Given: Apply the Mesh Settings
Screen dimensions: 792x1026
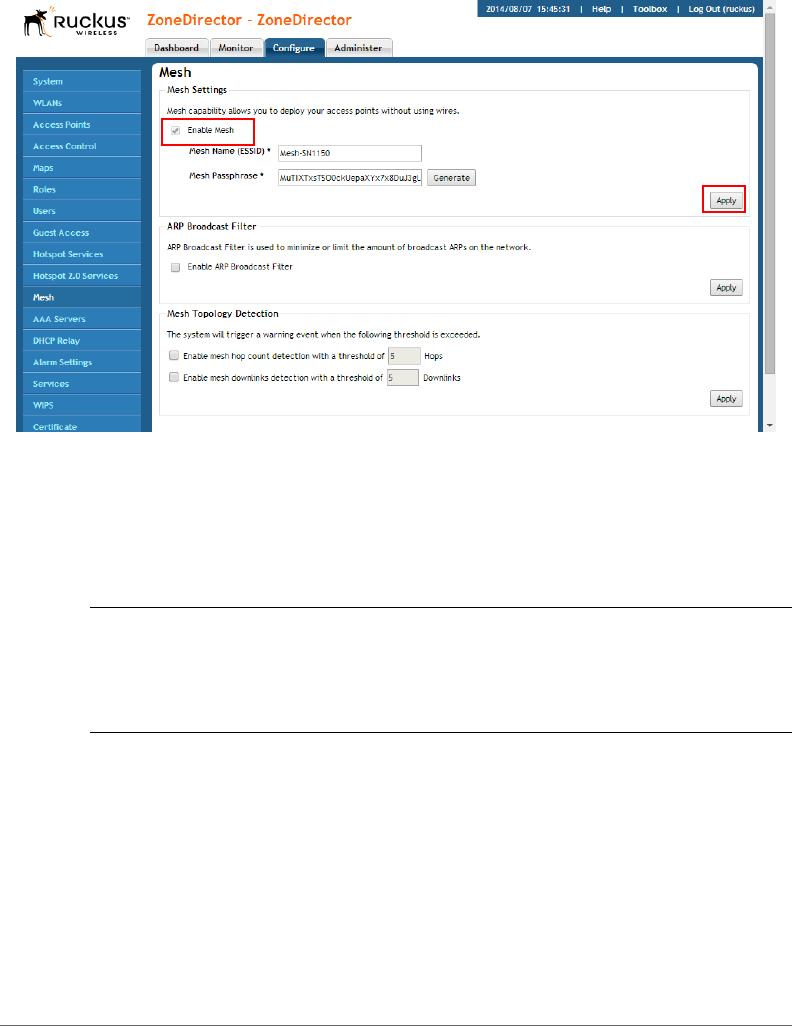Looking at the screenshot, I should tap(726, 200).
